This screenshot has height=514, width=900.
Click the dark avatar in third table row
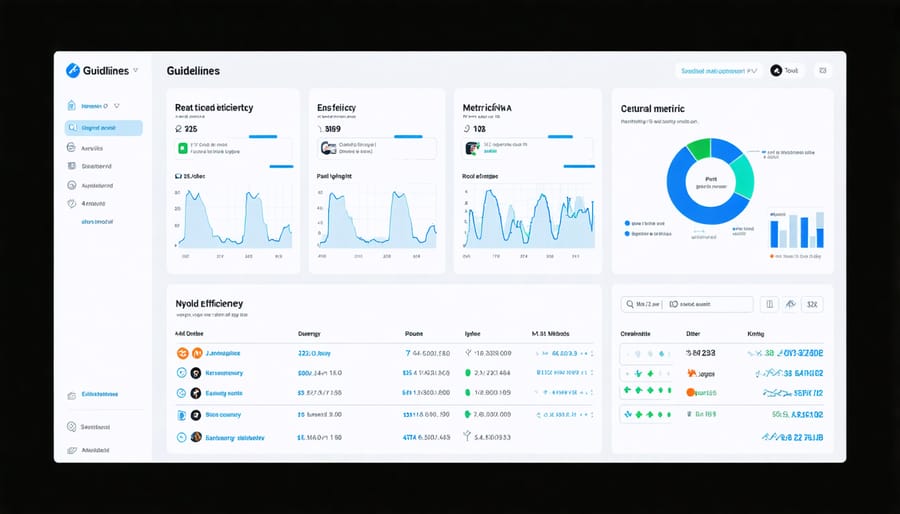tap(196, 393)
